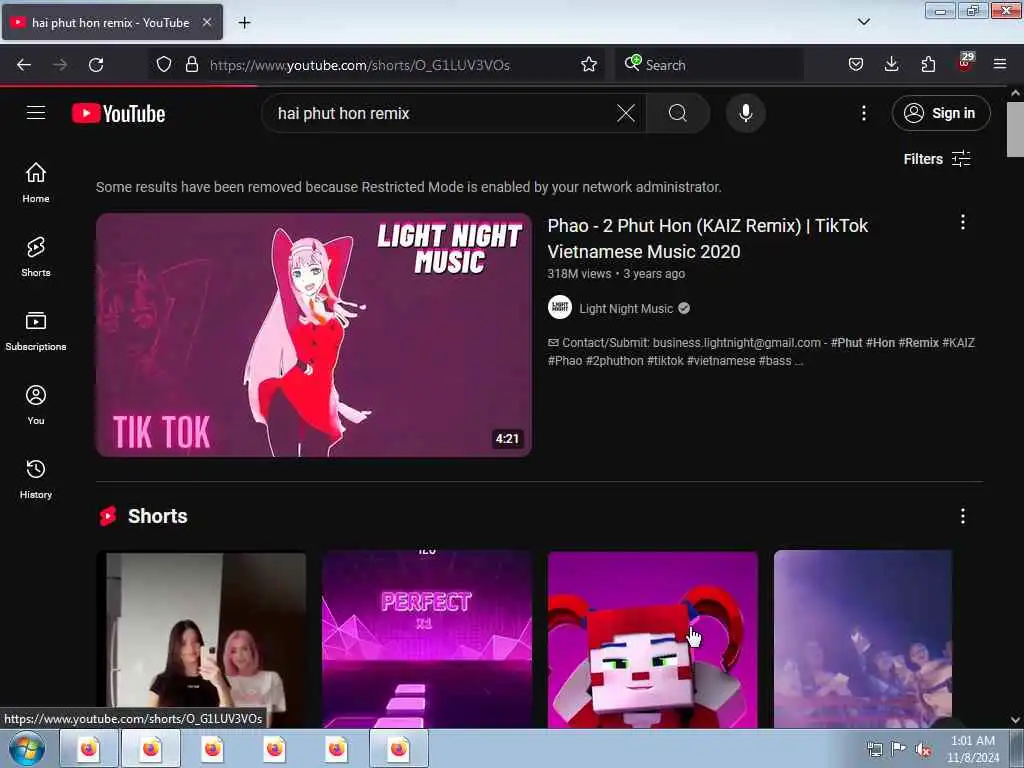Clear the search query with the X icon
This screenshot has width=1024, height=768.
pyautogui.click(x=626, y=114)
